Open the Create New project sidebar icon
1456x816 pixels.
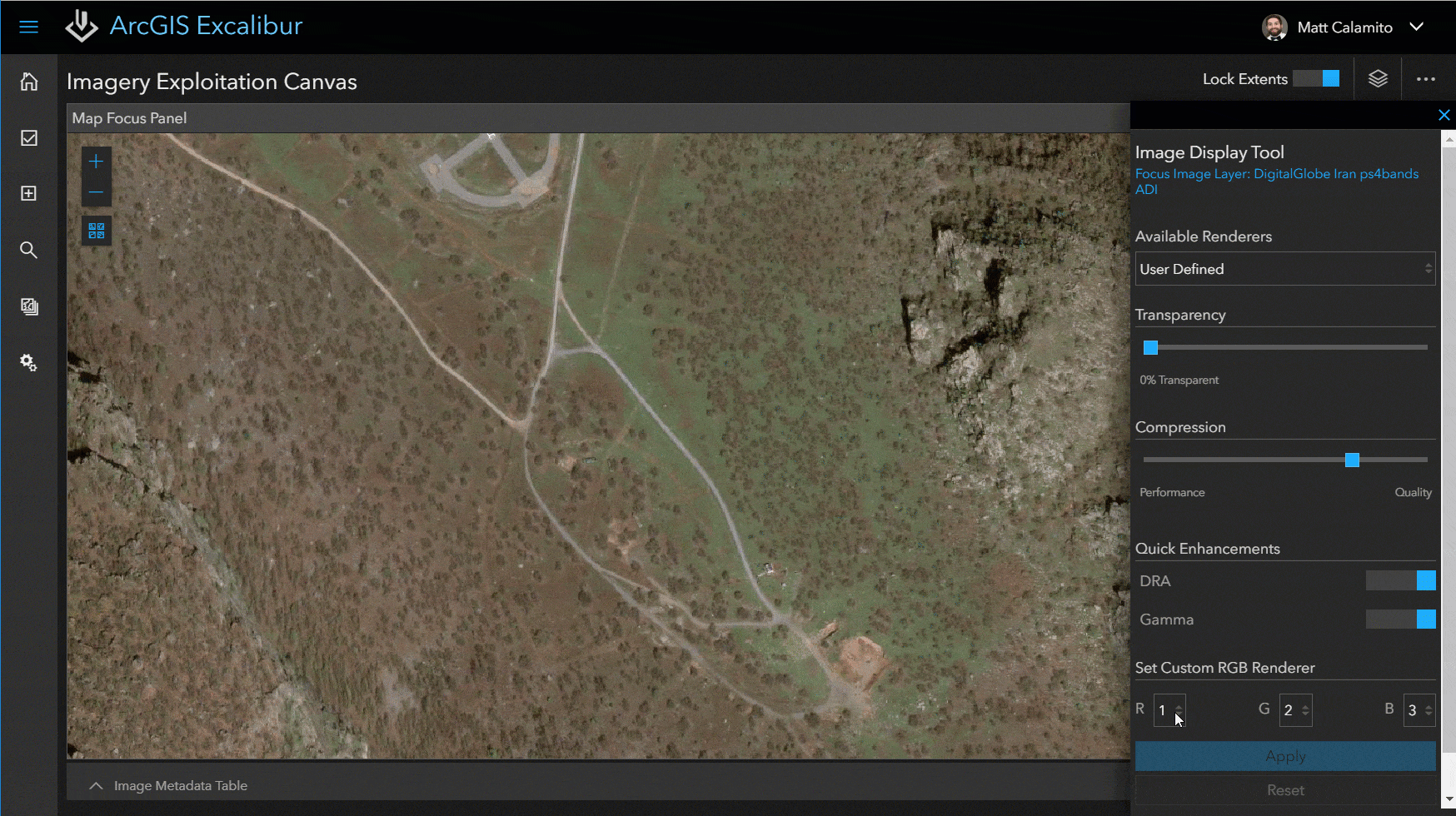[x=28, y=192]
